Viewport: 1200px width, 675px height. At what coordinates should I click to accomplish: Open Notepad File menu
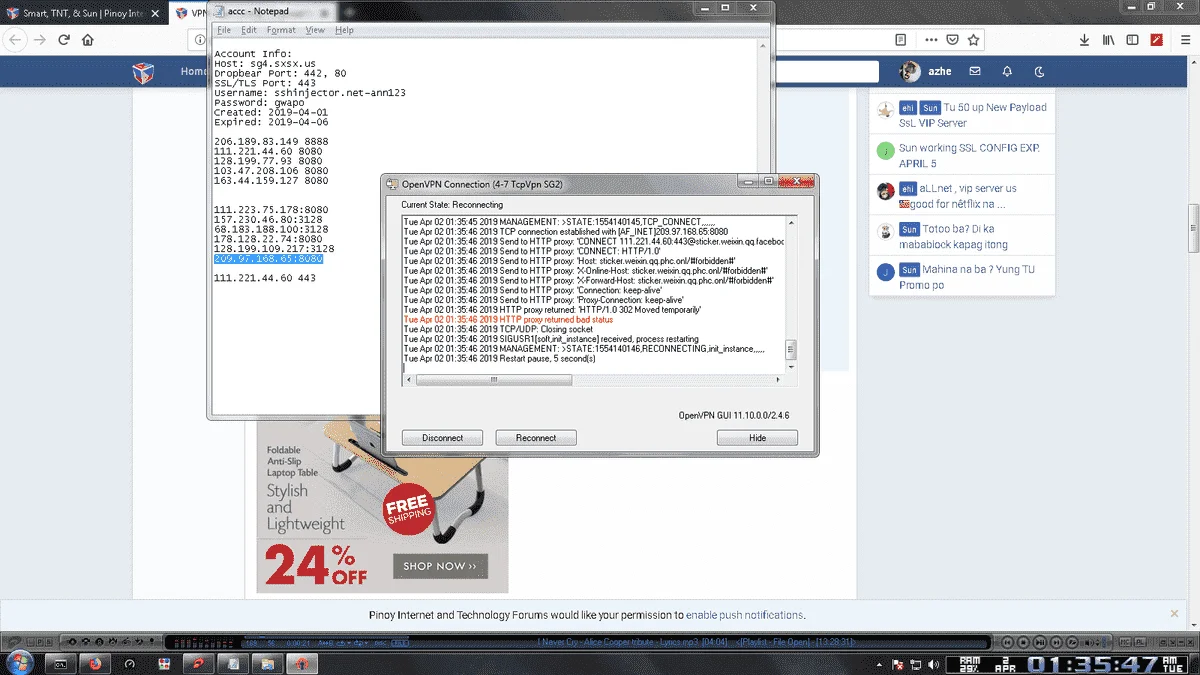pos(224,30)
